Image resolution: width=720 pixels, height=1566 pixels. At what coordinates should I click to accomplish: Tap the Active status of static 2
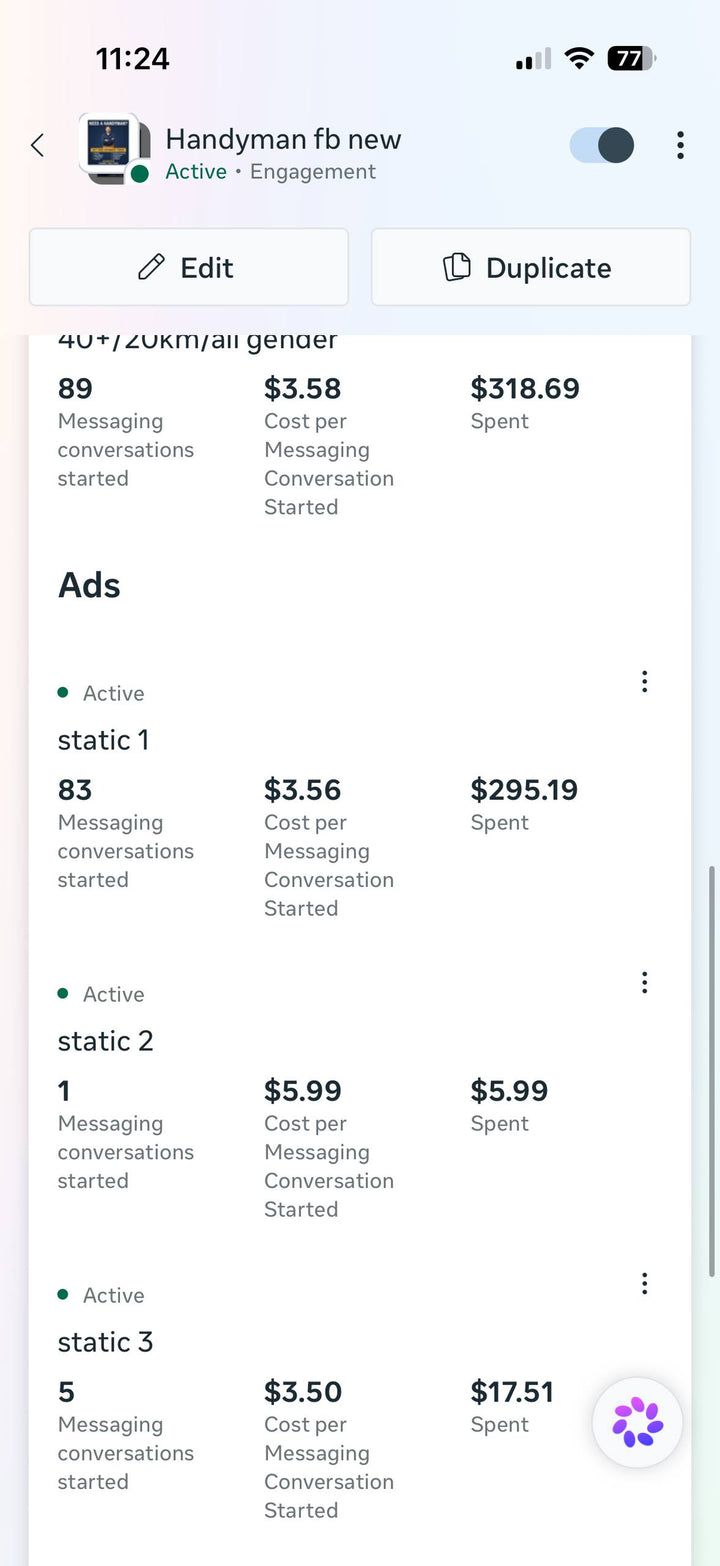tap(113, 994)
